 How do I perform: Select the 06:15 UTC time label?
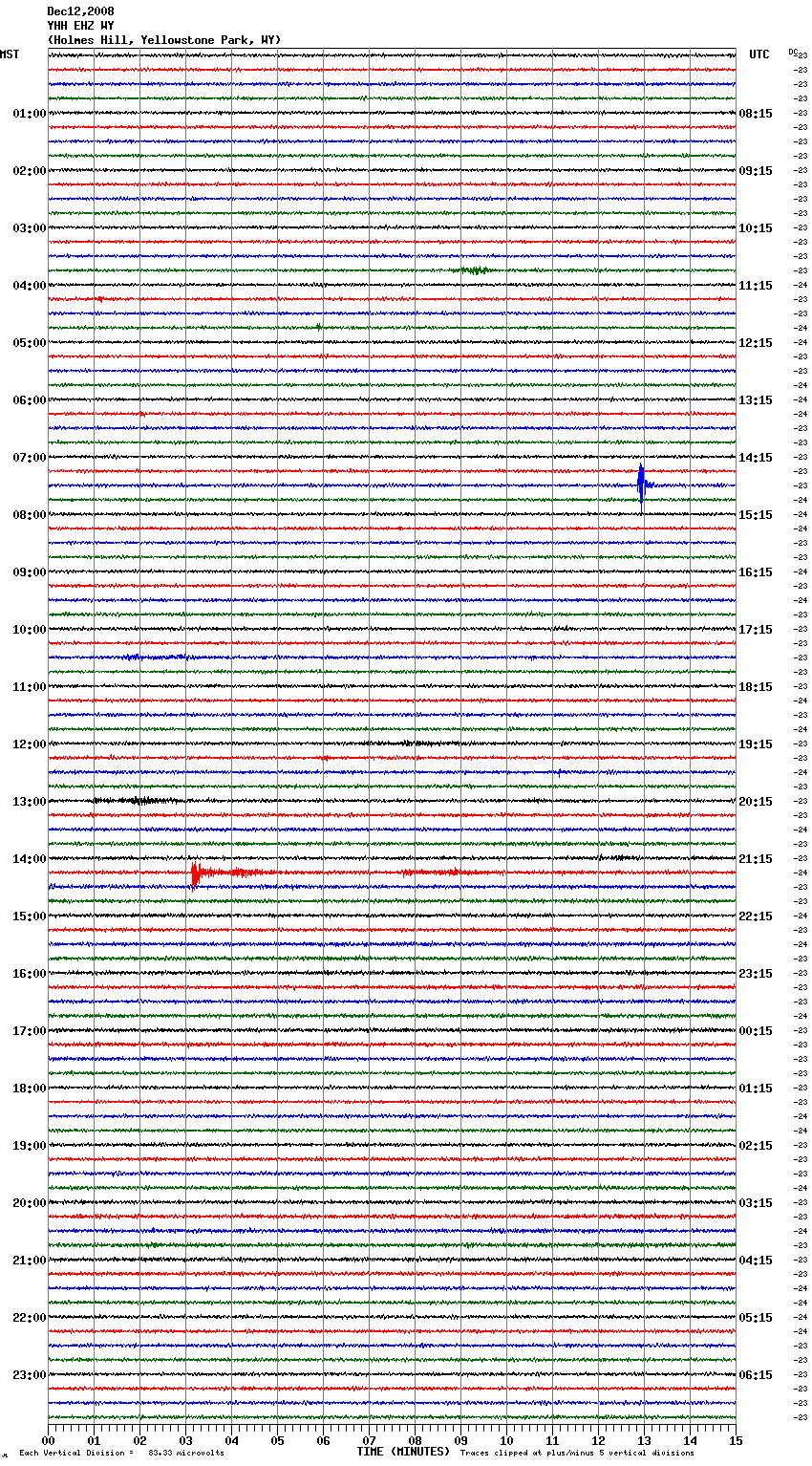756,1375
